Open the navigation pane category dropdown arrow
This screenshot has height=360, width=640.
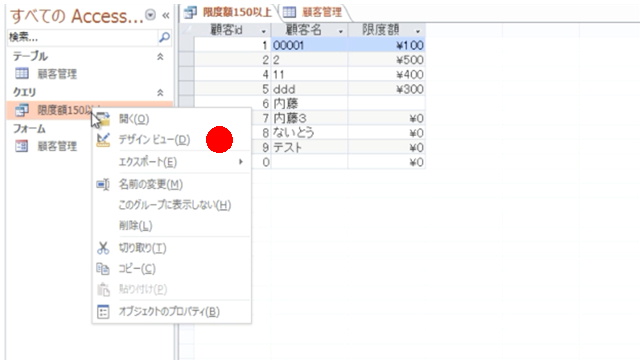click(x=151, y=15)
